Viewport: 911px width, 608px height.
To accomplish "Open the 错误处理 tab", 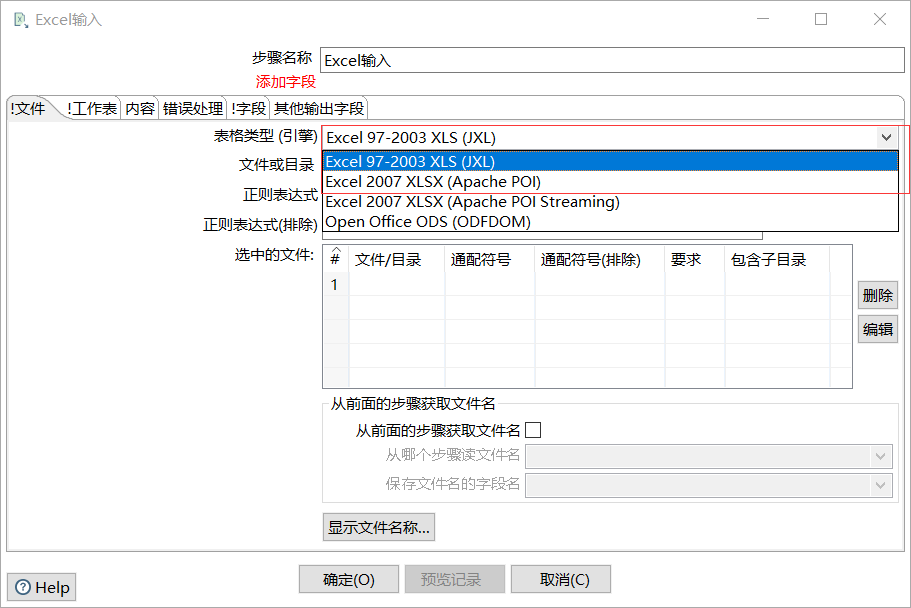I will [x=193, y=109].
